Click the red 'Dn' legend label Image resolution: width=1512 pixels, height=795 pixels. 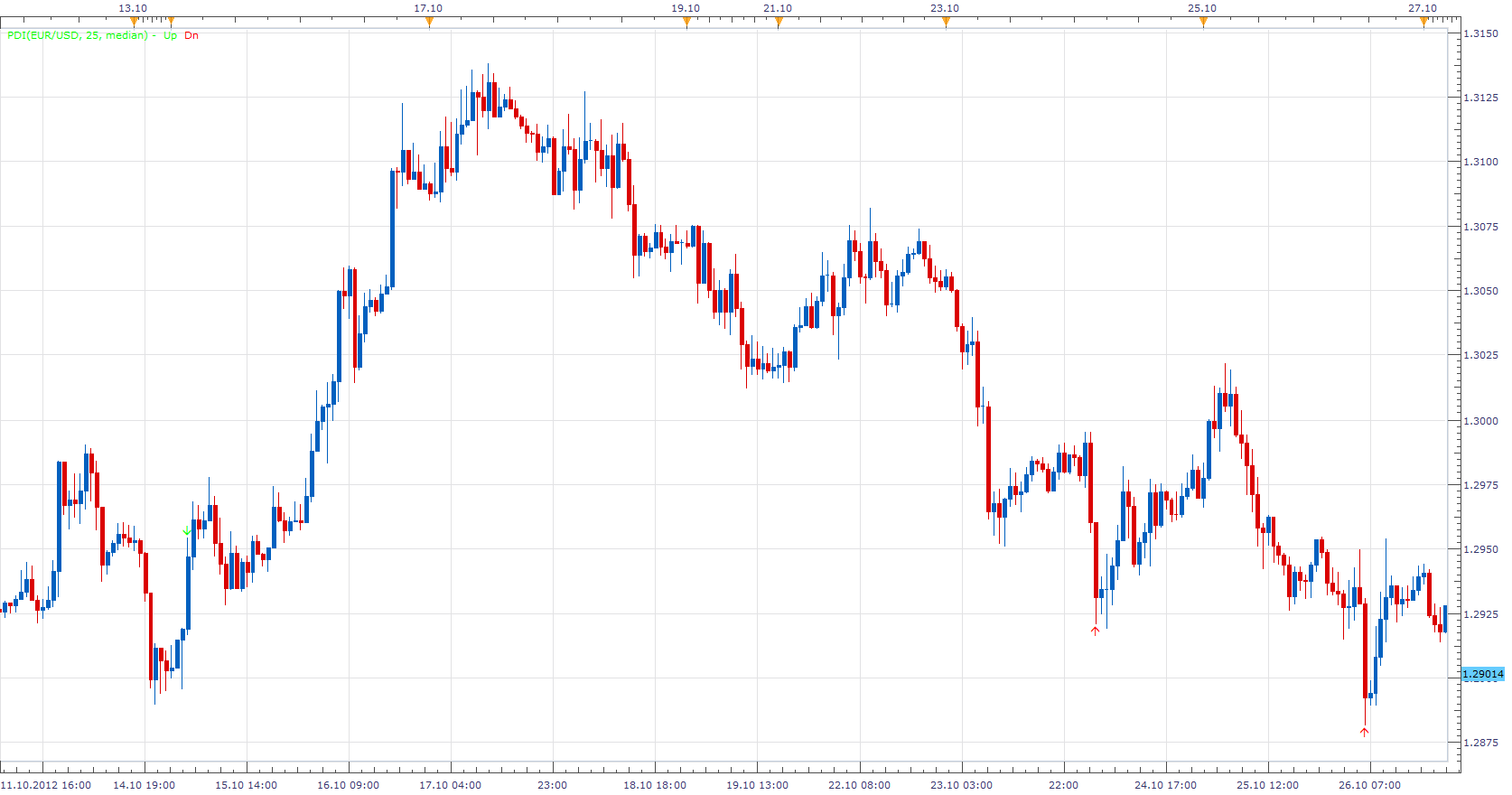point(191,35)
